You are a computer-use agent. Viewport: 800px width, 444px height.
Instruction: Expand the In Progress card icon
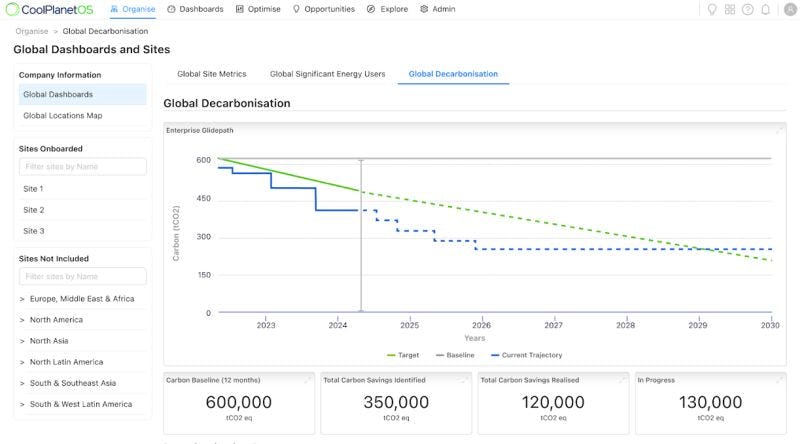(x=780, y=380)
